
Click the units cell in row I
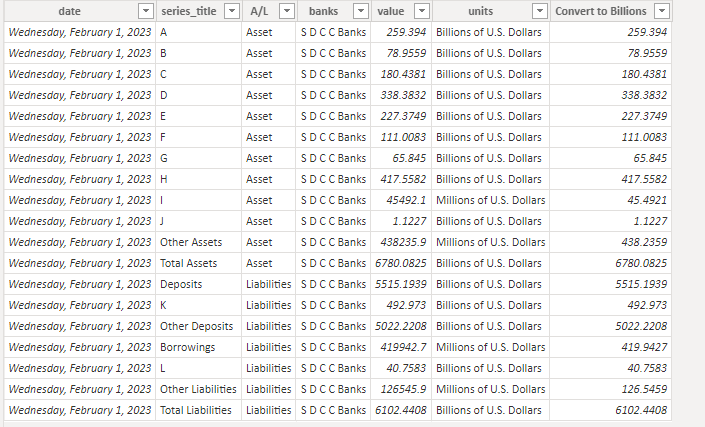click(491, 200)
